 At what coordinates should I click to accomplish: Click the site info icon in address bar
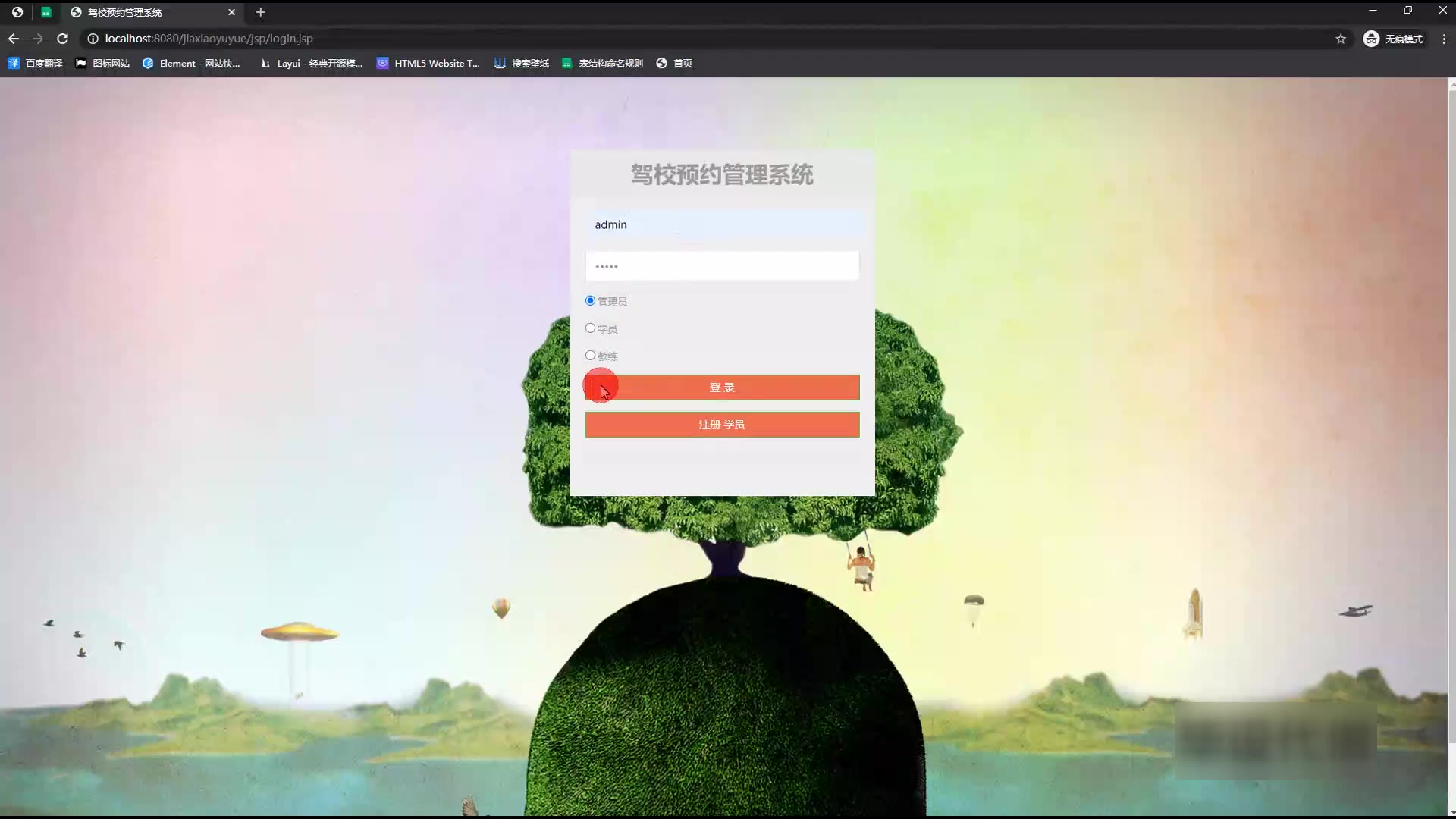click(93, 39)
